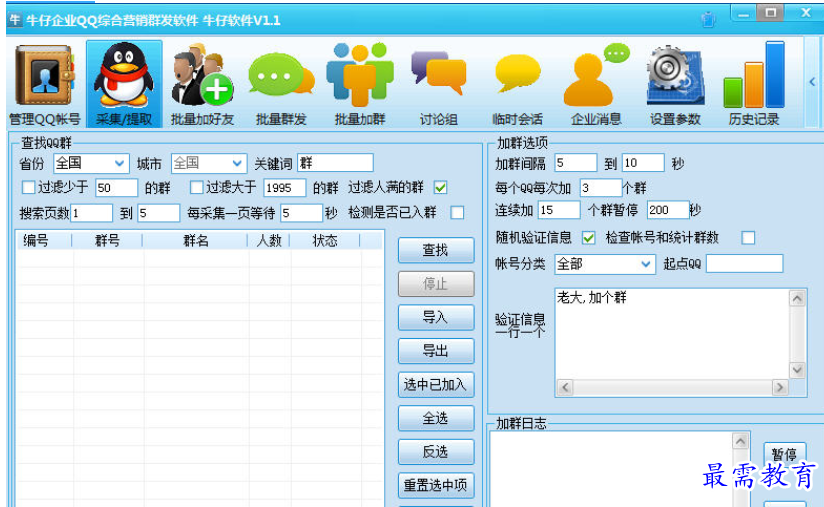The image size is (824, 507).
Task: Click 验证信息 text area
Action: pyautogui.click(x=672, y=334)
